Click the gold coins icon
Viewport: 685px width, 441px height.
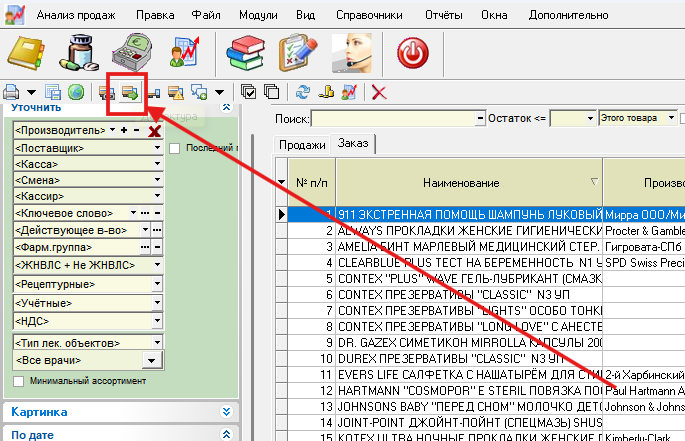pyautogui.click(x=326, y=92)
